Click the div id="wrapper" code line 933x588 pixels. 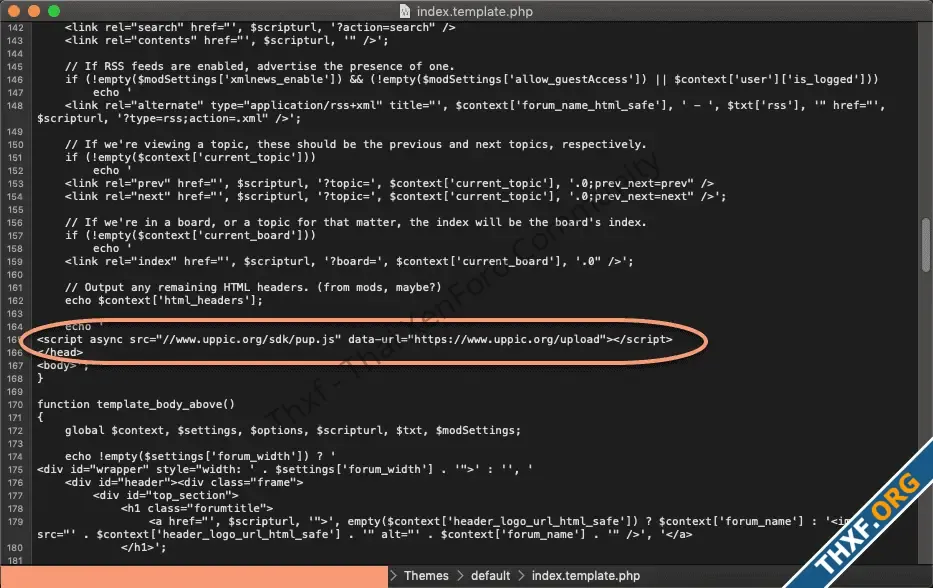[284, 470]
